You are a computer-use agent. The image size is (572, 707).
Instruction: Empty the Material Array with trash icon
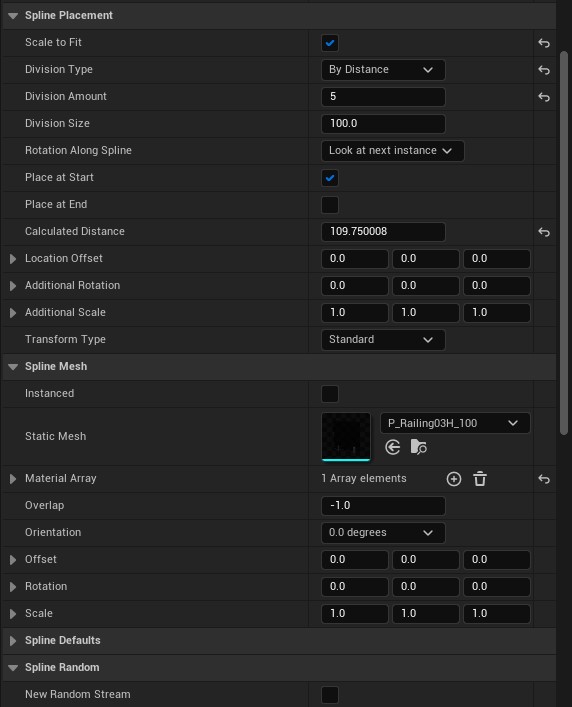[480, 479]
